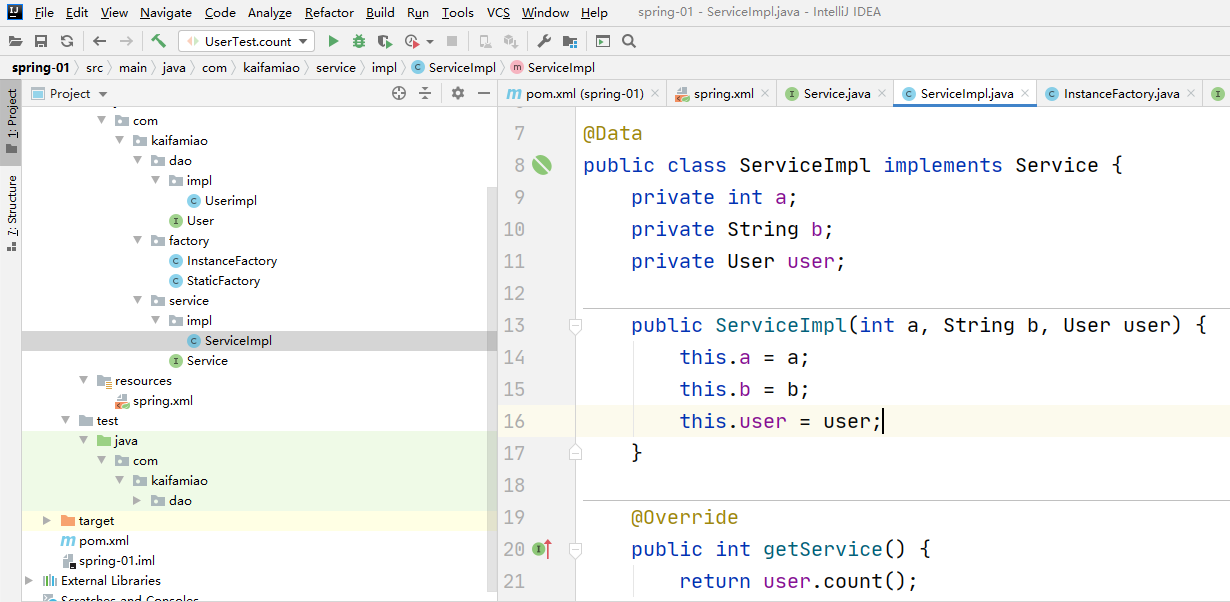This screenshot has width=1230, height=602.
Task: Open the dropdown arrow beside the profiler icon
Action: pyautogui.click(x=430, y=41)
